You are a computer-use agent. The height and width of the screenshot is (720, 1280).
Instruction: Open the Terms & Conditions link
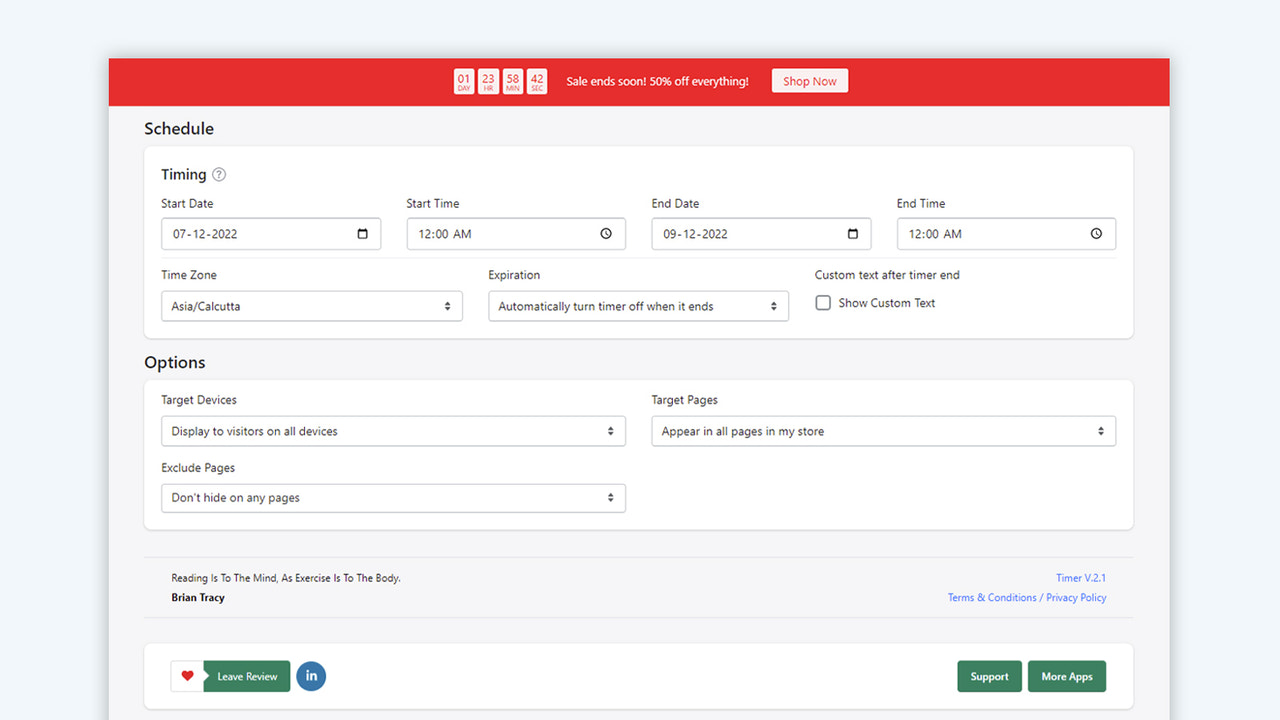coord(992,597)
